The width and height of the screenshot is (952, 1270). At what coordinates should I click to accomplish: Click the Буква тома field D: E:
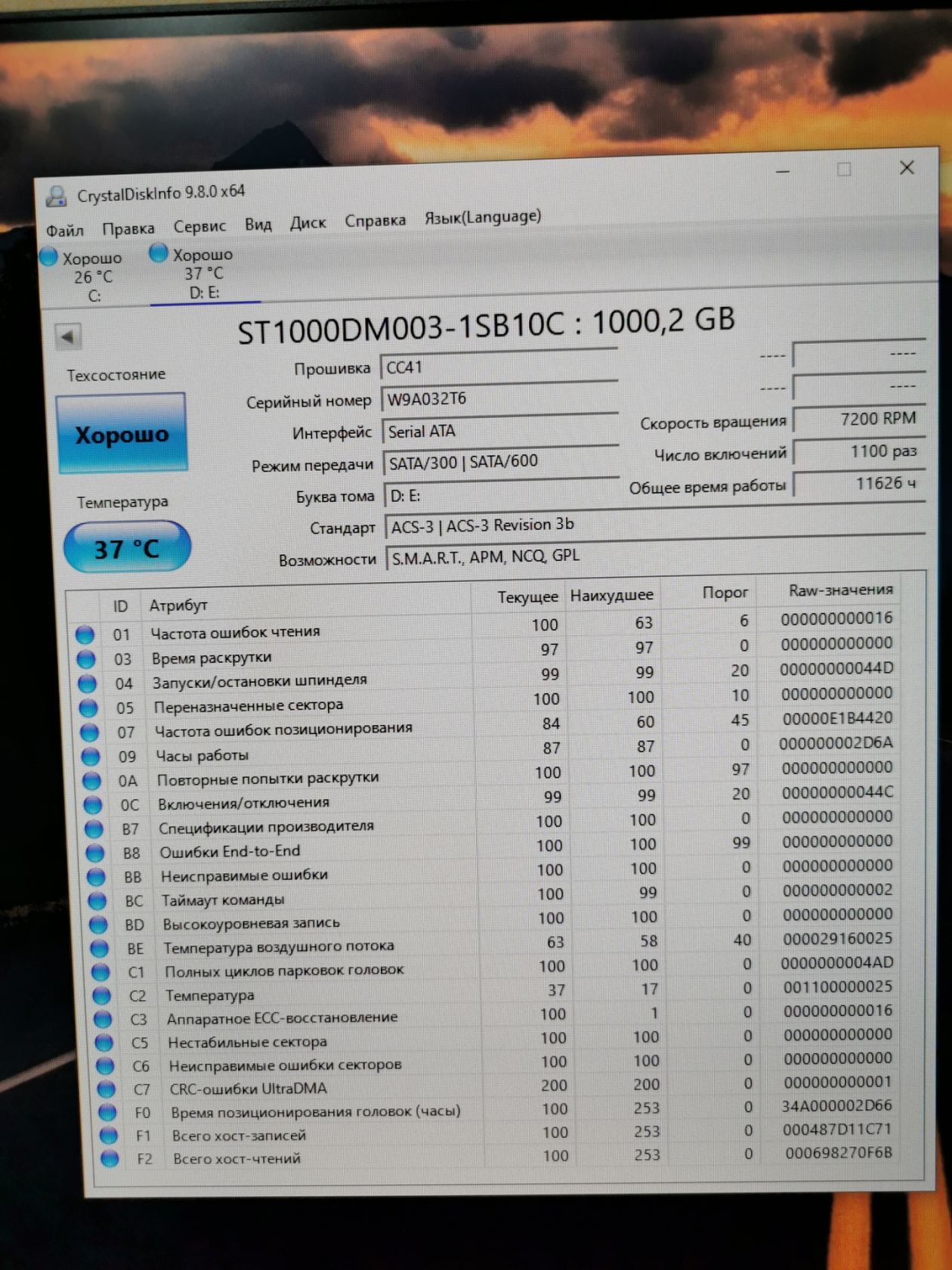(x=502, y=494)
